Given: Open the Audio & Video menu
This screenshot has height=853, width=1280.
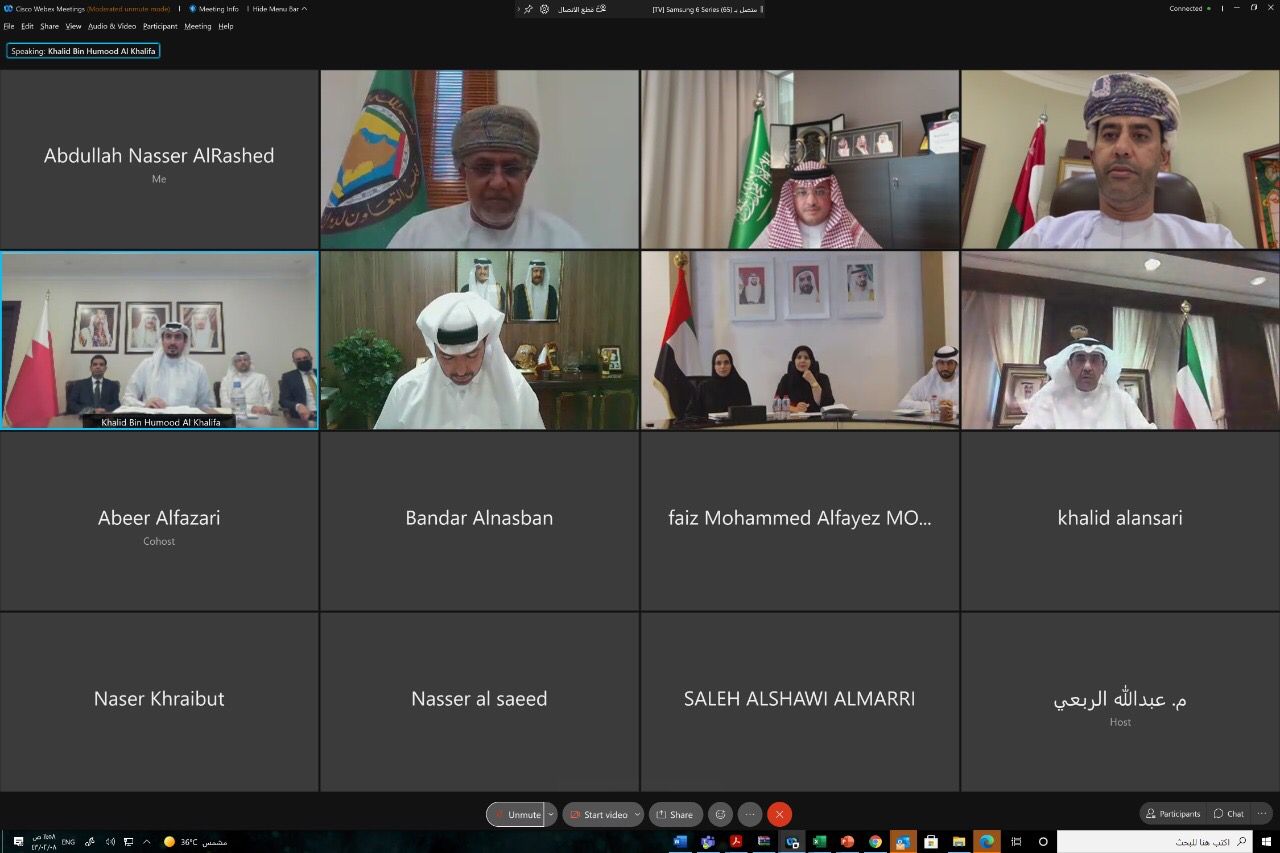Looking at the screenshot, I should pos(112,26).
